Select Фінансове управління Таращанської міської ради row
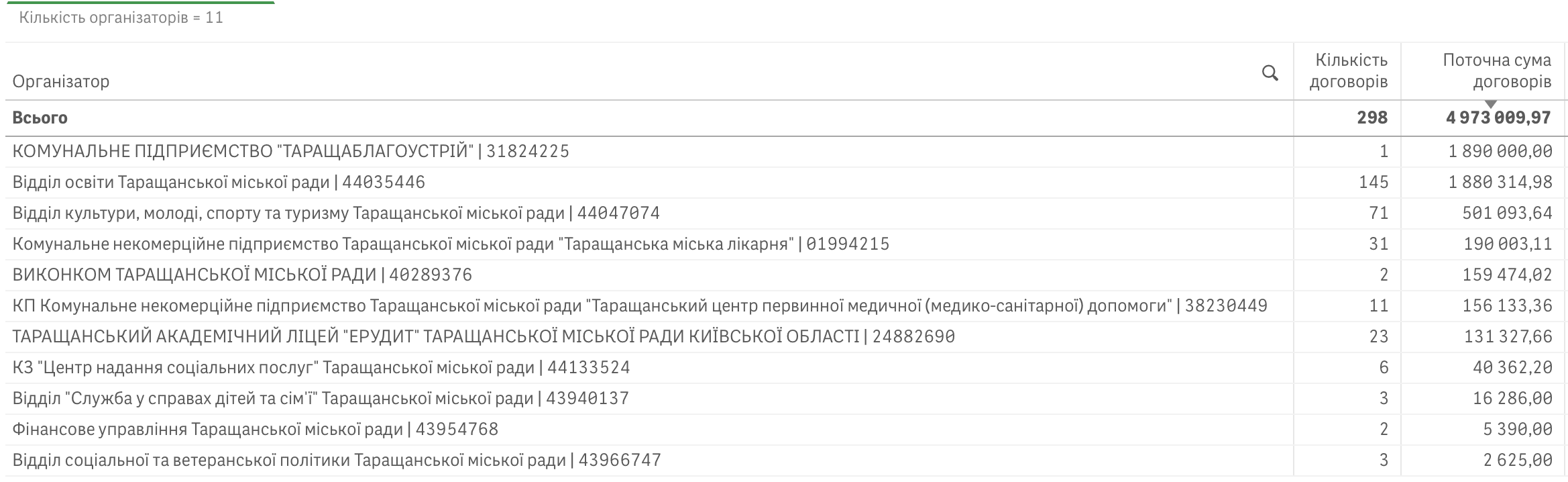 (x=255, y=429)
